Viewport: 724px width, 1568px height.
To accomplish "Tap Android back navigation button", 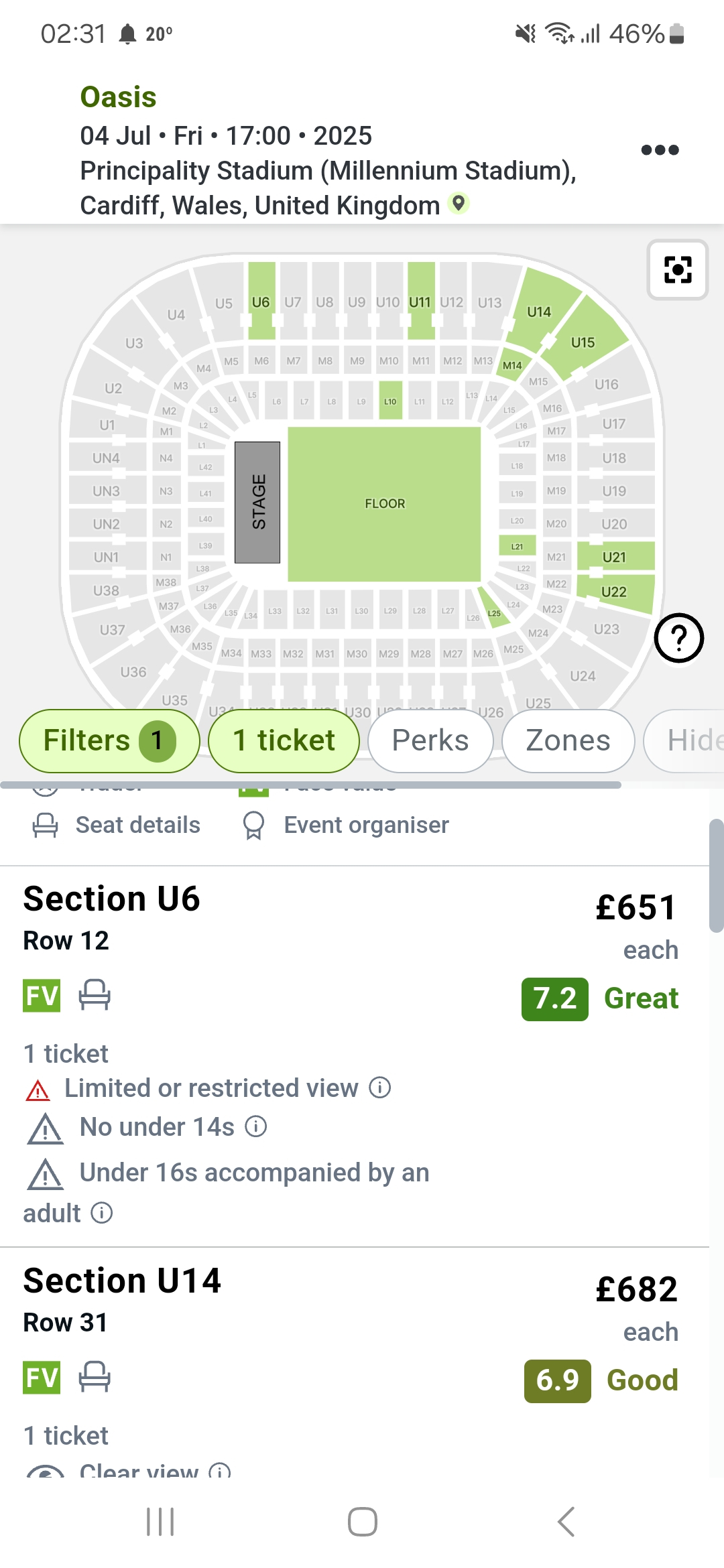I will coord(566,1522).
